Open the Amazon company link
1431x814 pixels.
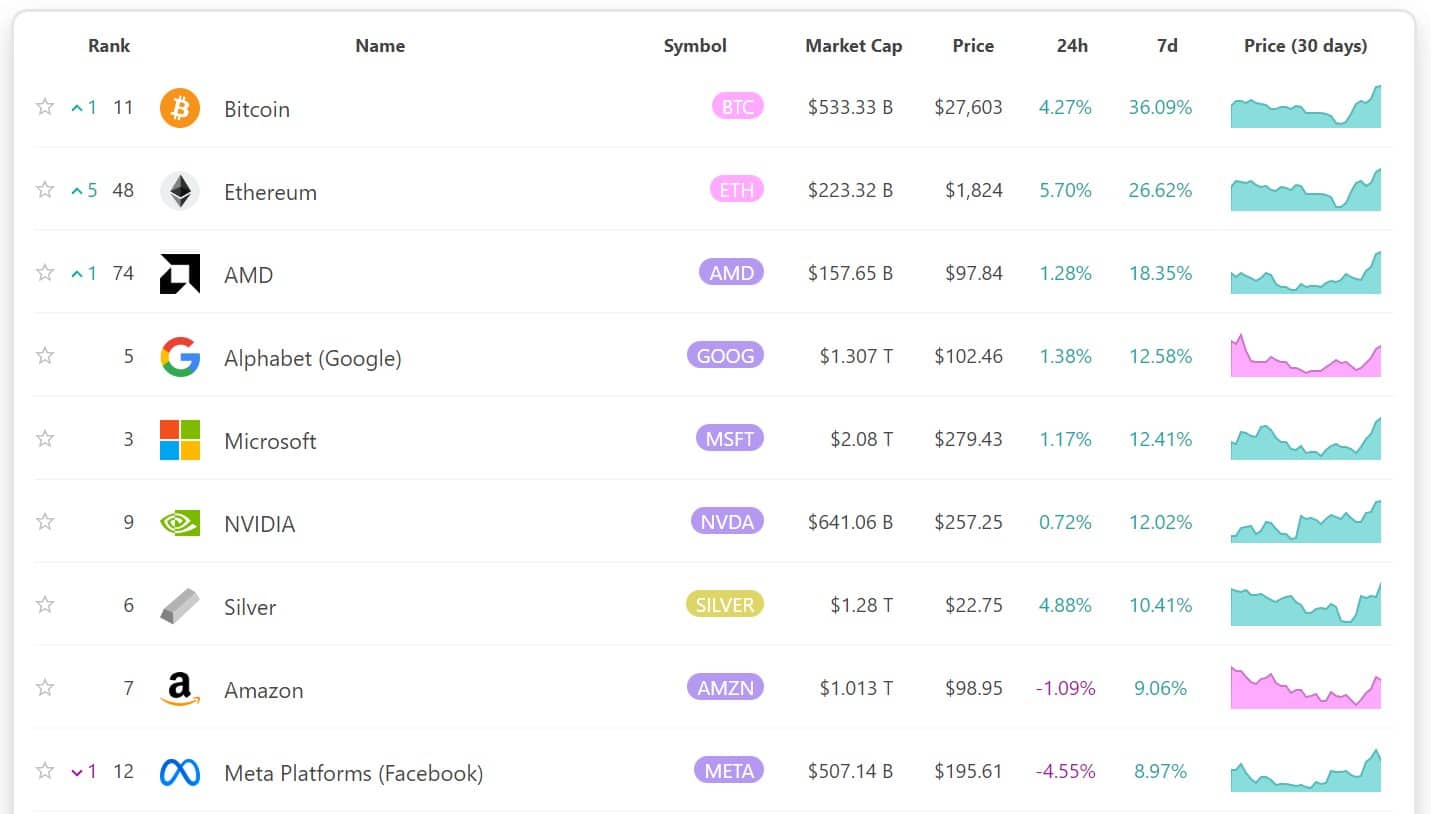tap(264, 690)
